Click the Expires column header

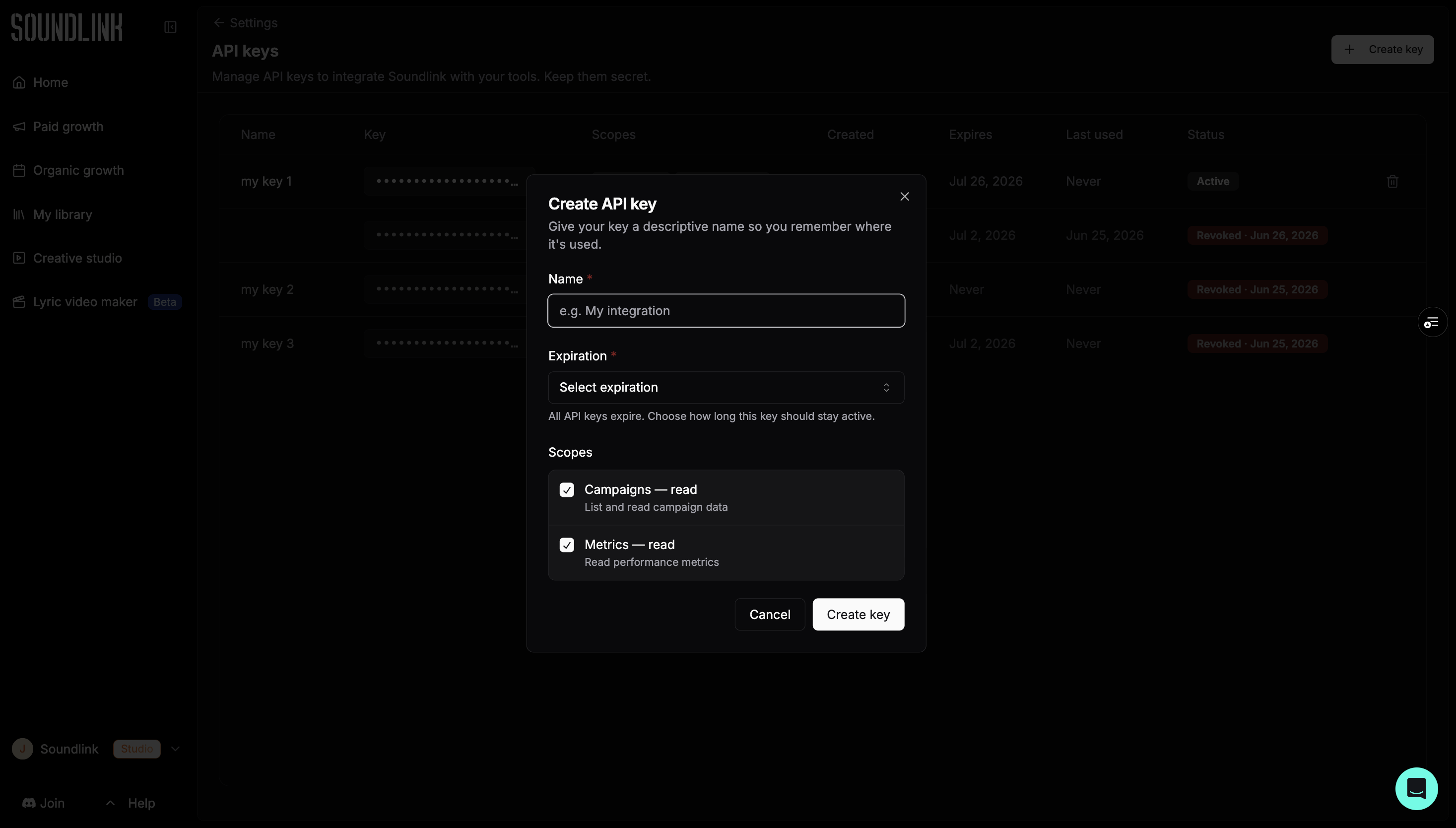pyautogui.click(x=970, y=135)
